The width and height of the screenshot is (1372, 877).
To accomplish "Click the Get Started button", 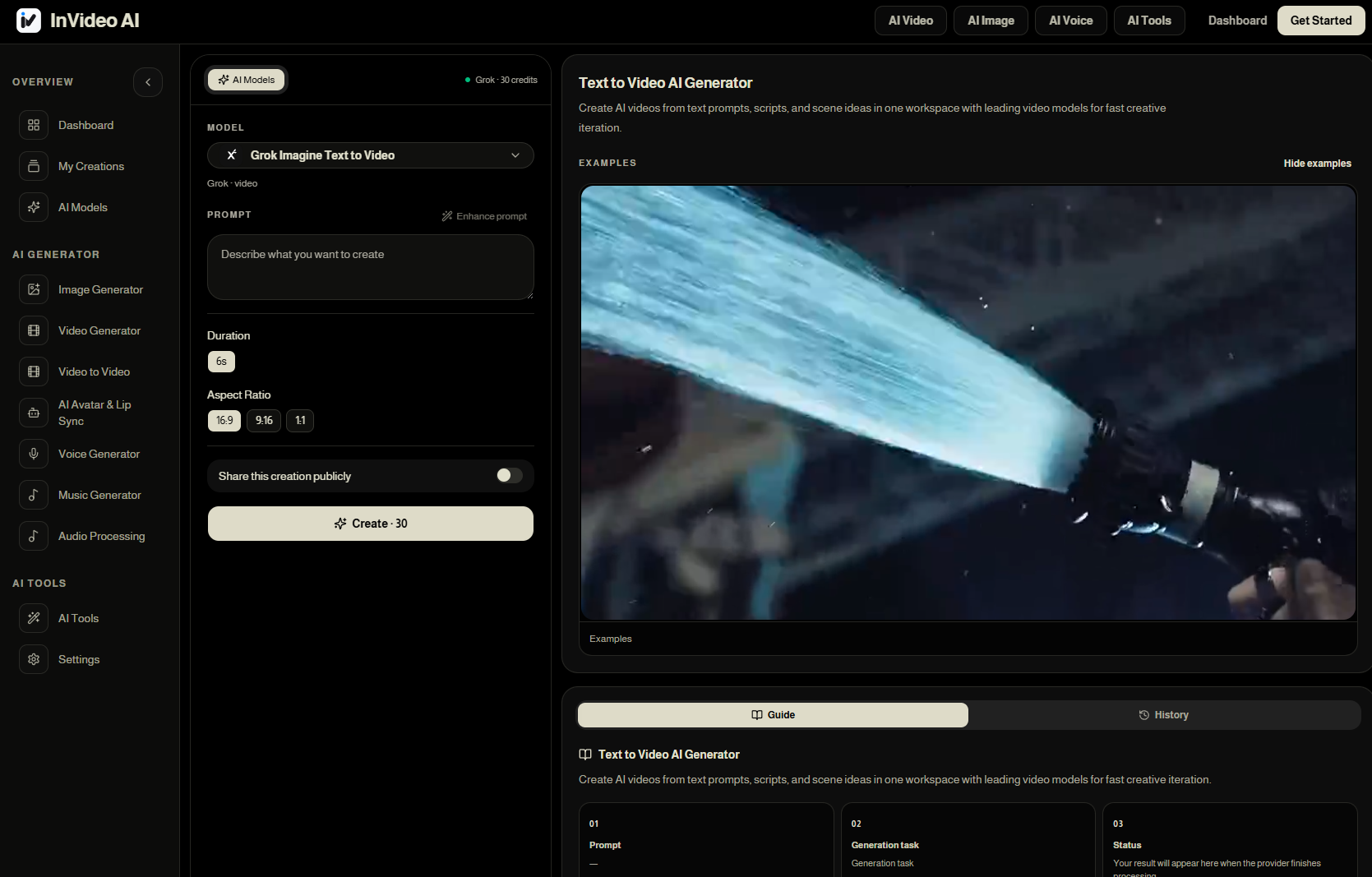I will tap(1321, 21).
